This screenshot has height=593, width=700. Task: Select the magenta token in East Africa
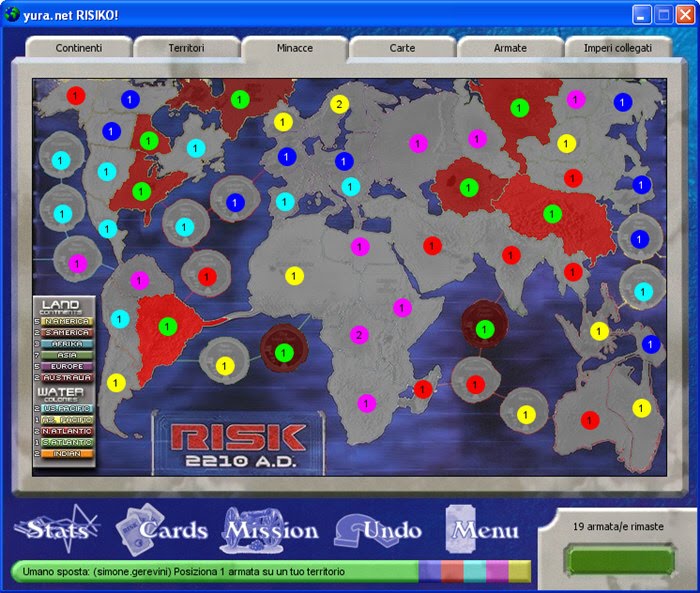(402, 308)
